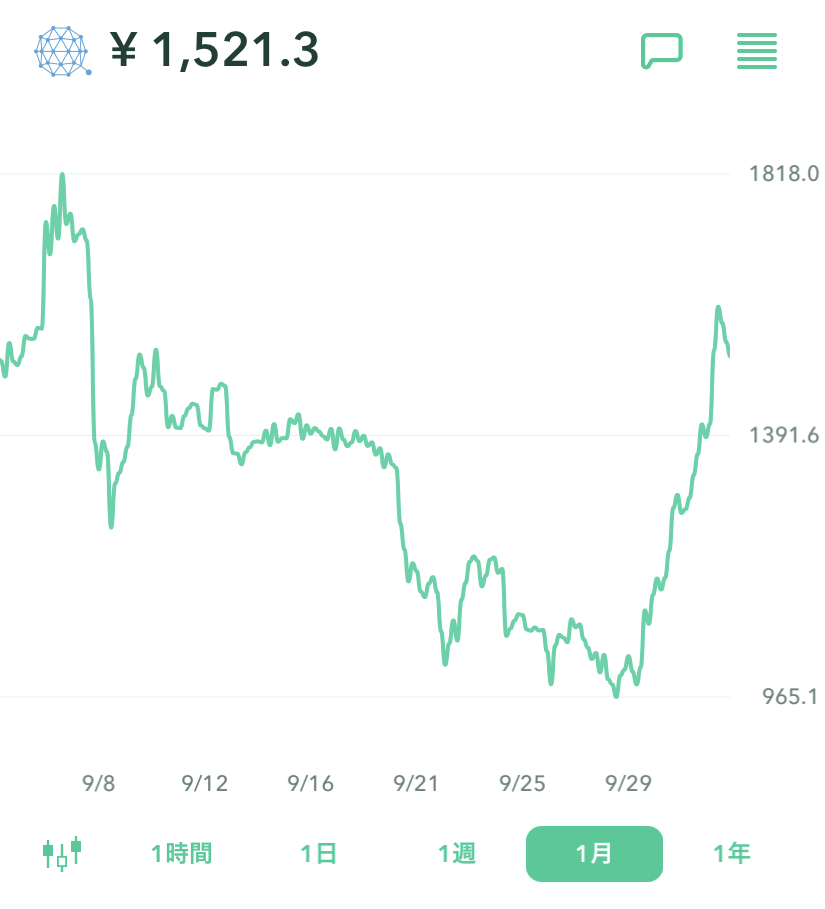This screenshot has width=825, height=909.
Task: Tap the 9/21 date label
Action: click(x=417, y=783)
